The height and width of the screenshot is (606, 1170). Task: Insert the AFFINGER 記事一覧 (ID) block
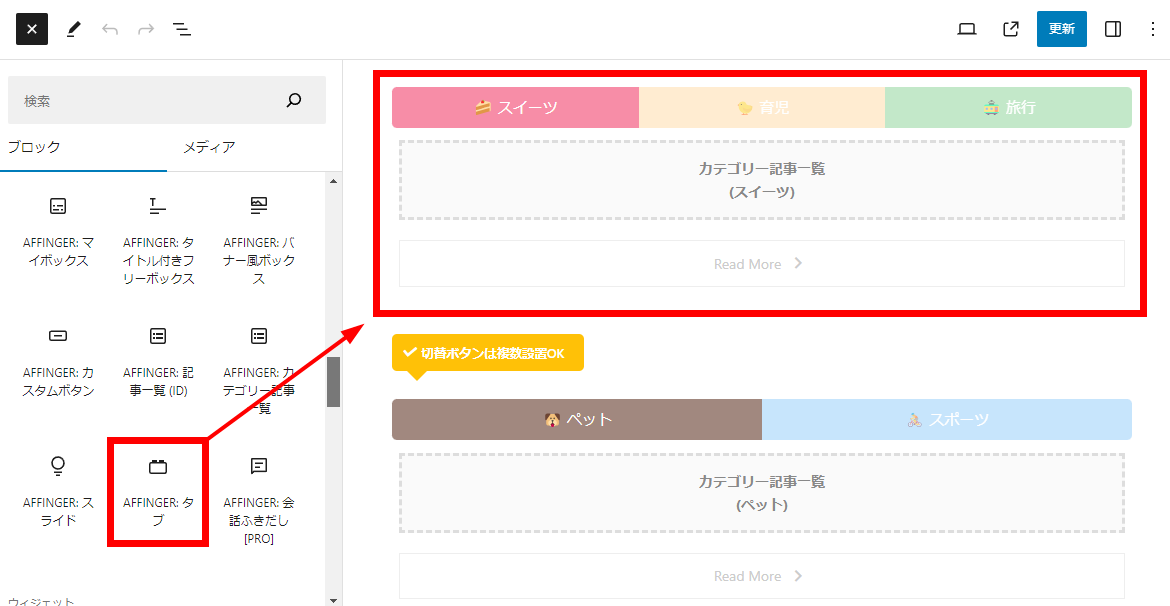[158, 362]
